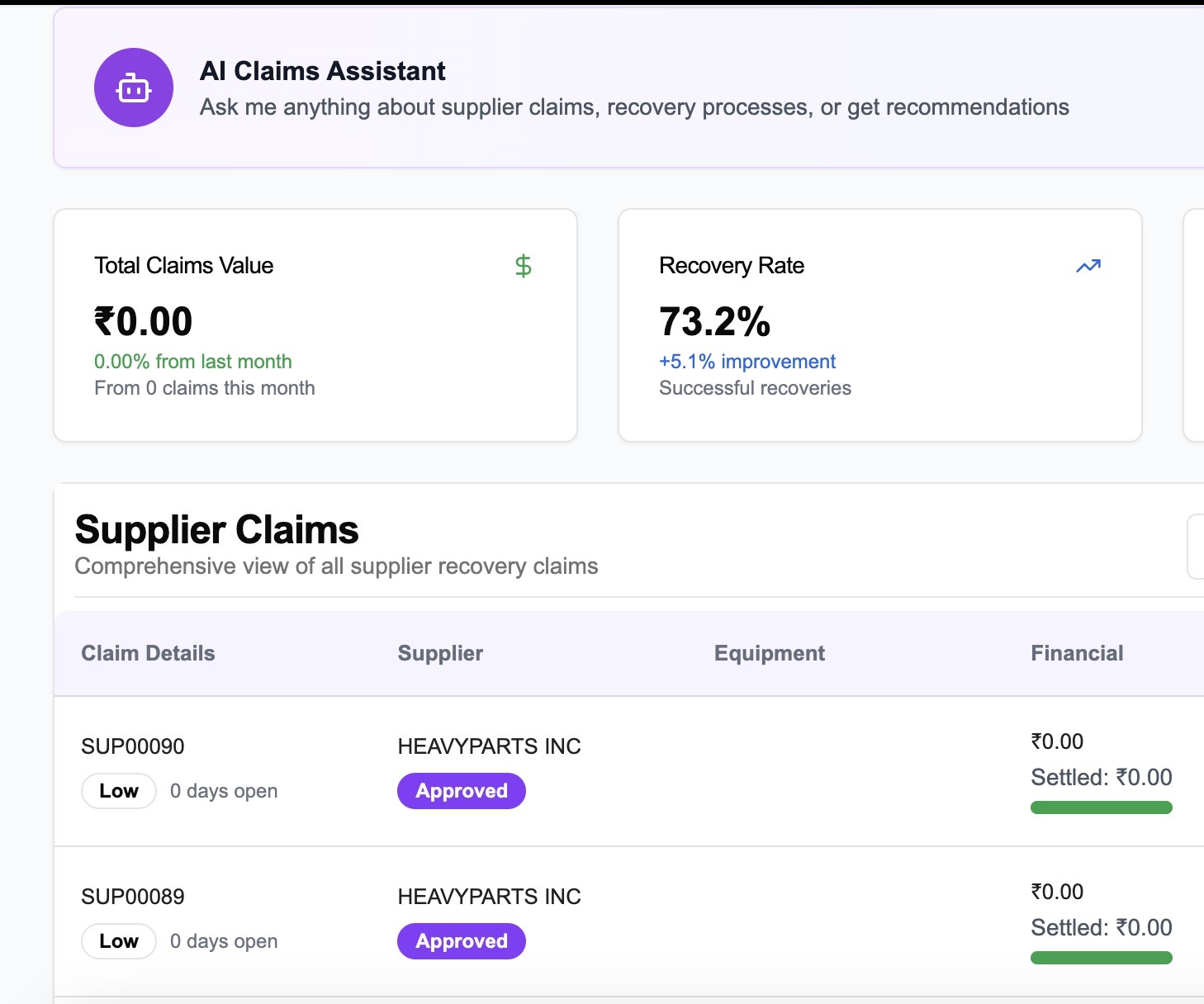Click the green dollar sign icon
The width and height of the screenshot is (1204, 1004).
pyautogui.click(x=523, y=266)
